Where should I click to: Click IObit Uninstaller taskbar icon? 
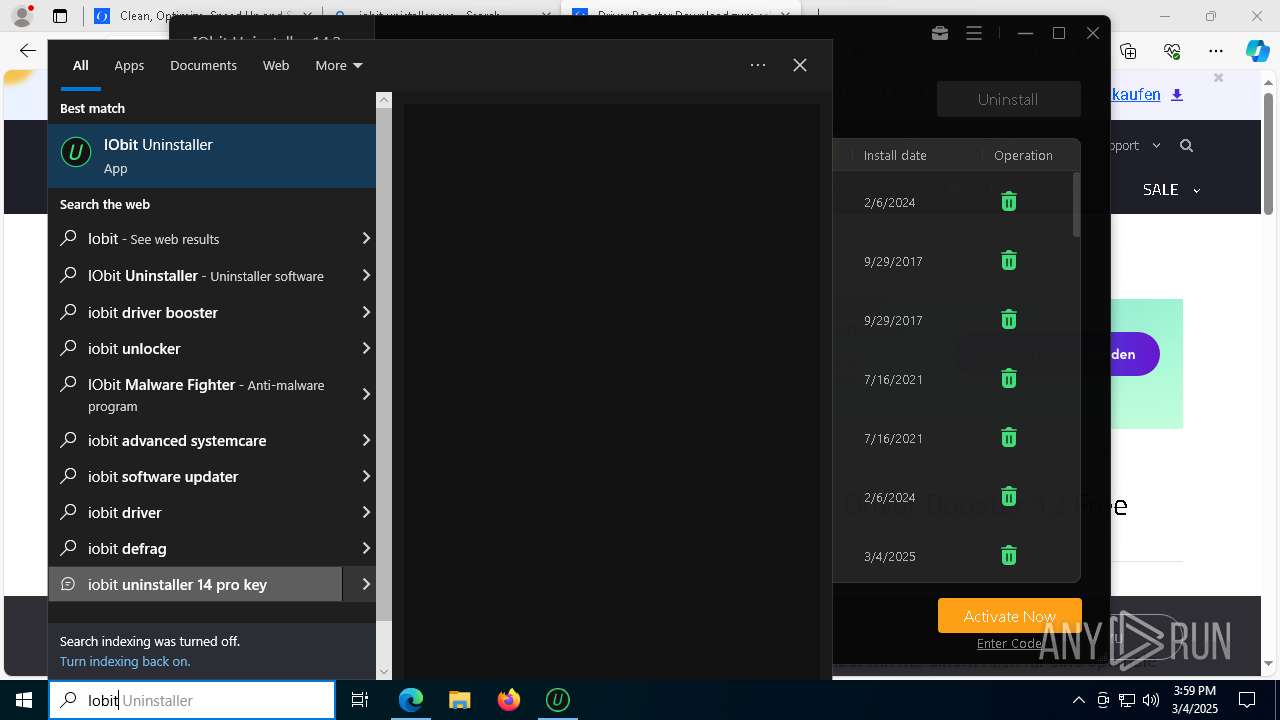[558, 700]
